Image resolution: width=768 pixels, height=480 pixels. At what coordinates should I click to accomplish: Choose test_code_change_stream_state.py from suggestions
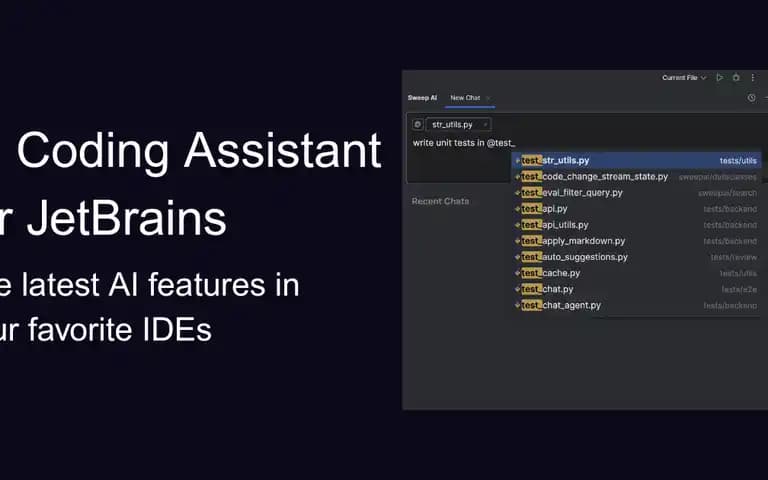(636, 177)
